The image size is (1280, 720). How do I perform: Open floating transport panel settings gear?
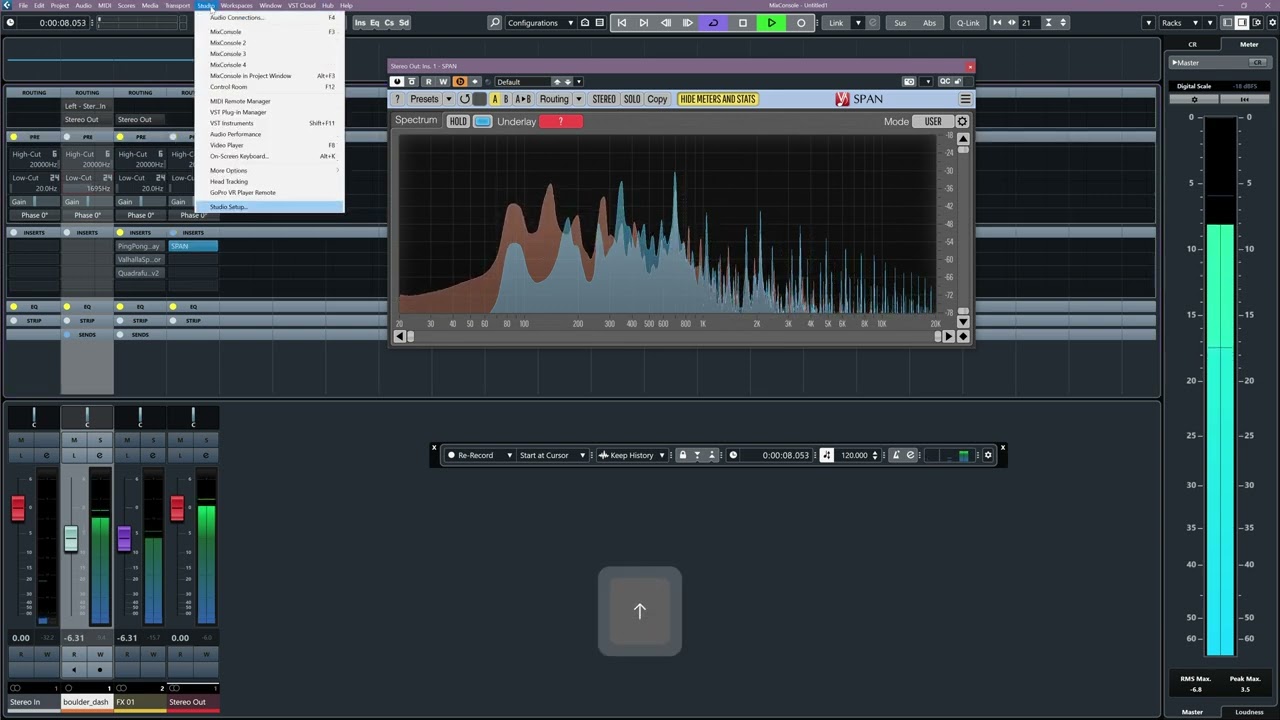[x=988, y=455]
